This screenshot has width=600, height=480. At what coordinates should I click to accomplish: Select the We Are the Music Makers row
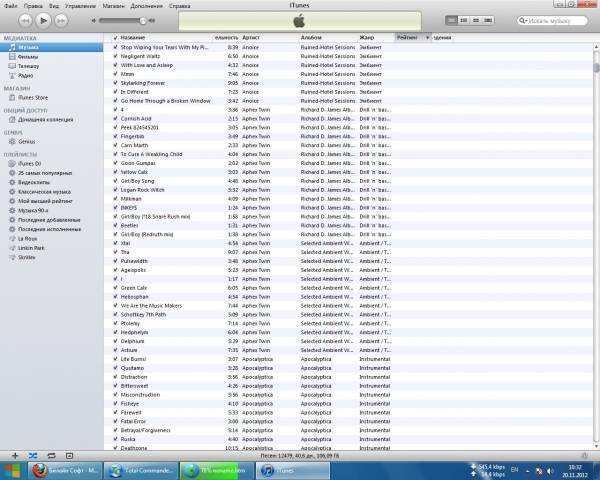[x=348, y=305]
